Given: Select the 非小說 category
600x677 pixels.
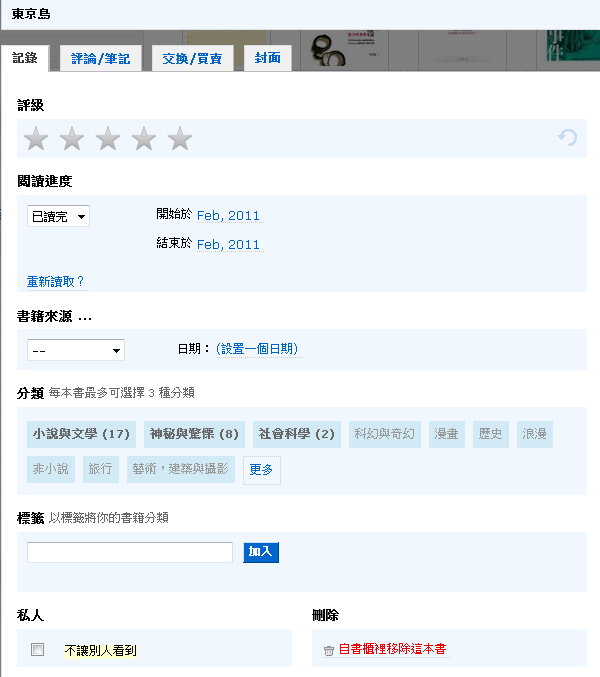Looking at the screenshot, I should tap(51, 469).
